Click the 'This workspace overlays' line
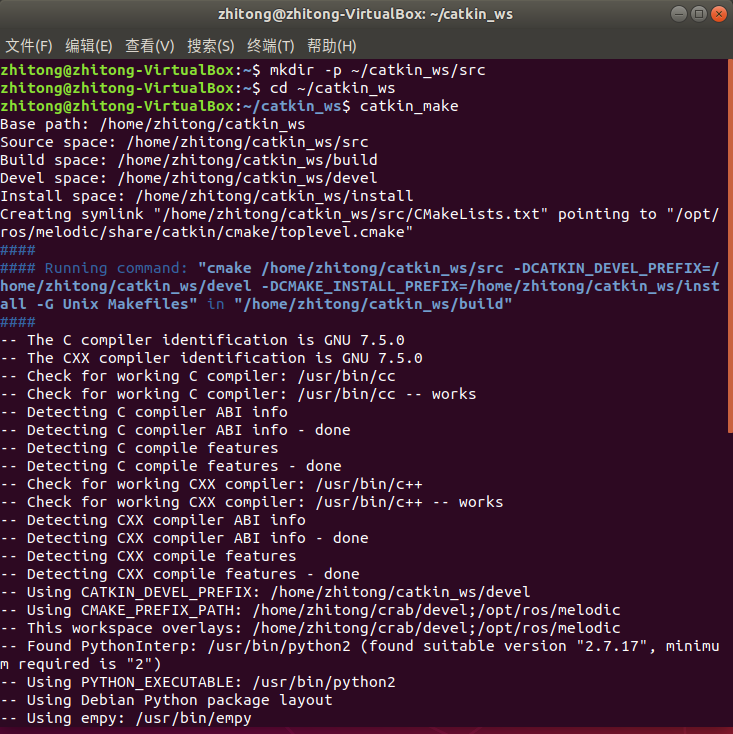 pyautogui.click(x=310, y=628)
